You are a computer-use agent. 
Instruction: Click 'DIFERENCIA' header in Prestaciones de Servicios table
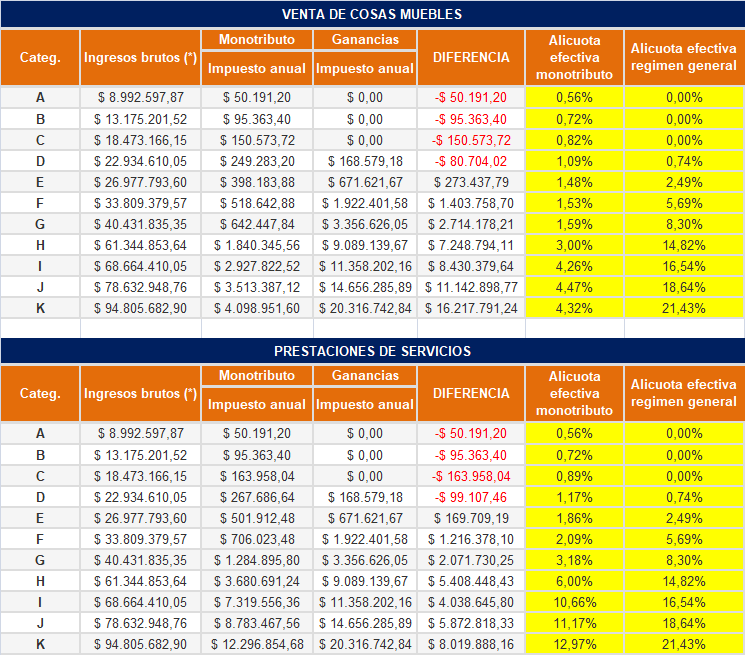[x=471, y=393]
